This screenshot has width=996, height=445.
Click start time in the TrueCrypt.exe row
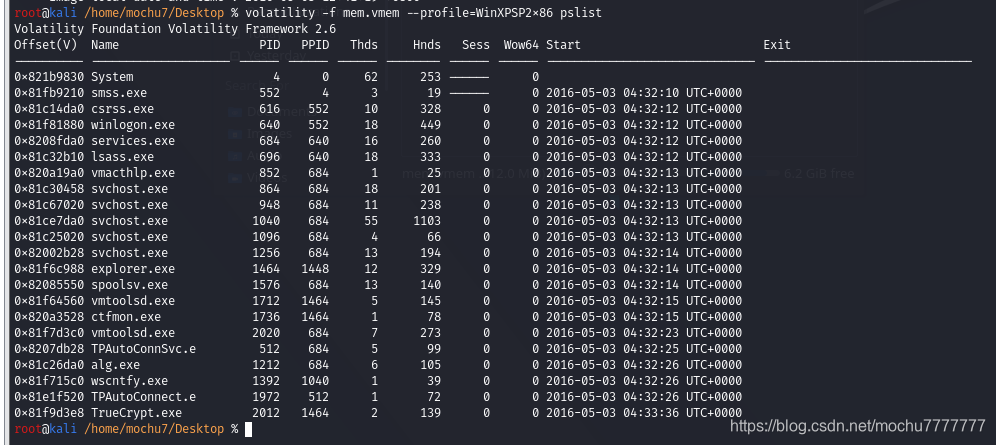(x=644, y=413)
